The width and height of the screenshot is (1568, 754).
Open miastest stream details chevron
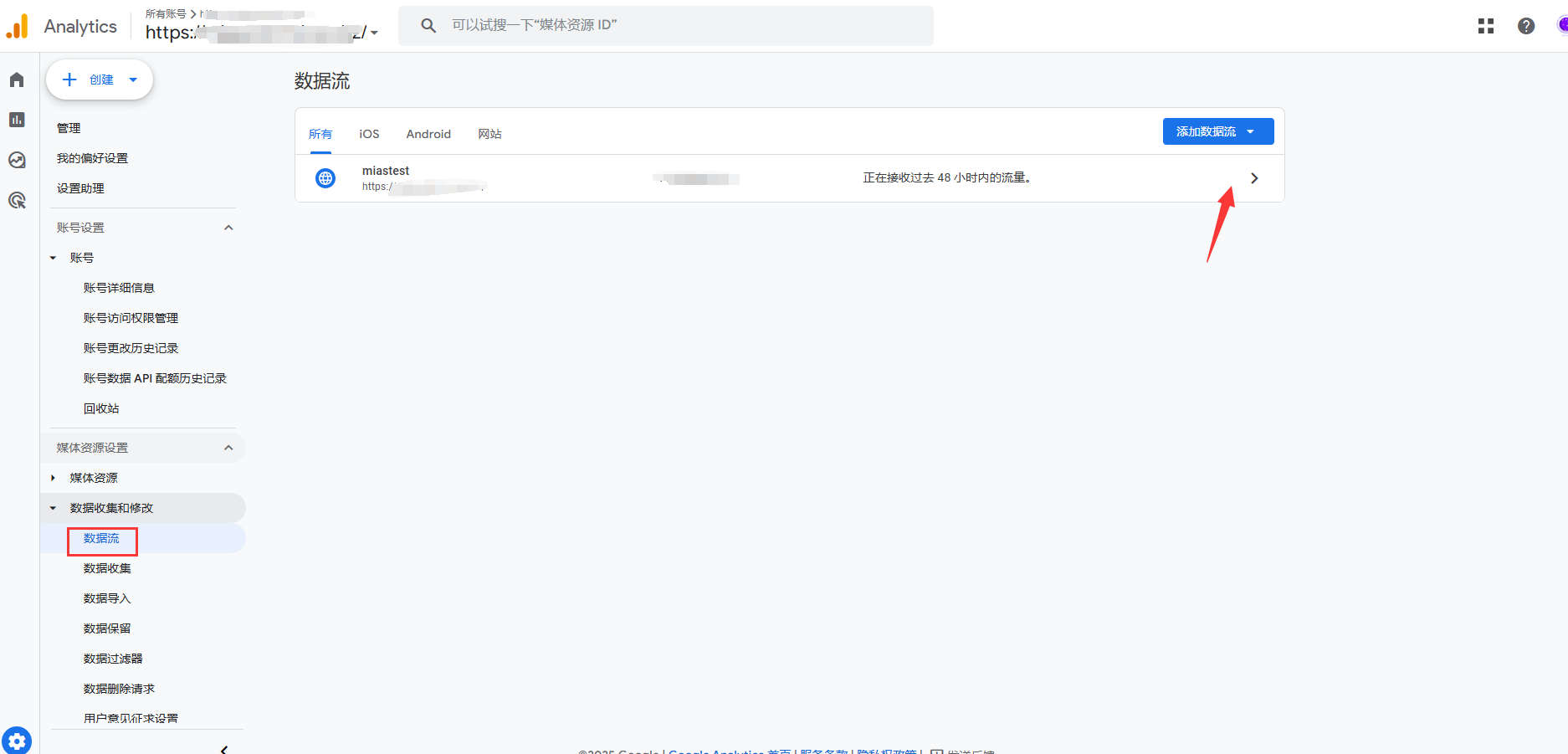tap(1254, 178)
